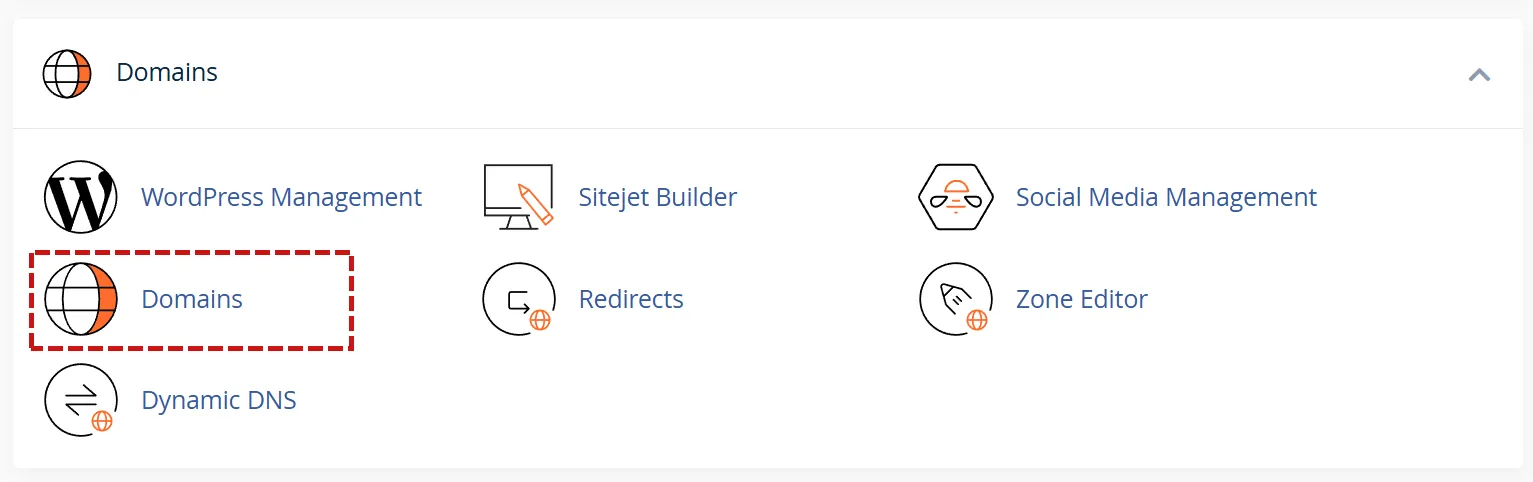Click the orange globe badge on the Dynamic DNS icon

102,421
